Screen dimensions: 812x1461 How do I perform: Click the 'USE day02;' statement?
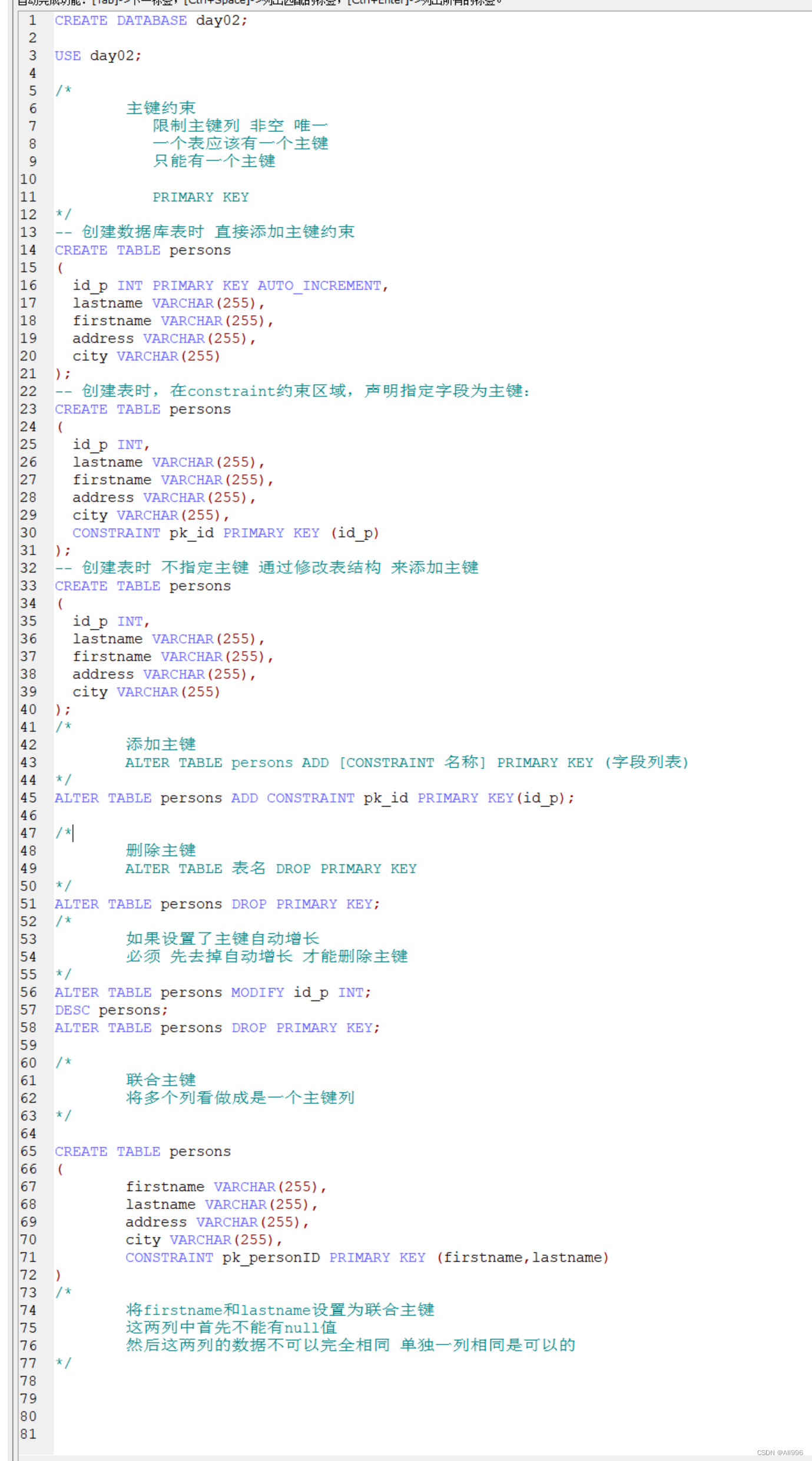click(x=98, y=56)
